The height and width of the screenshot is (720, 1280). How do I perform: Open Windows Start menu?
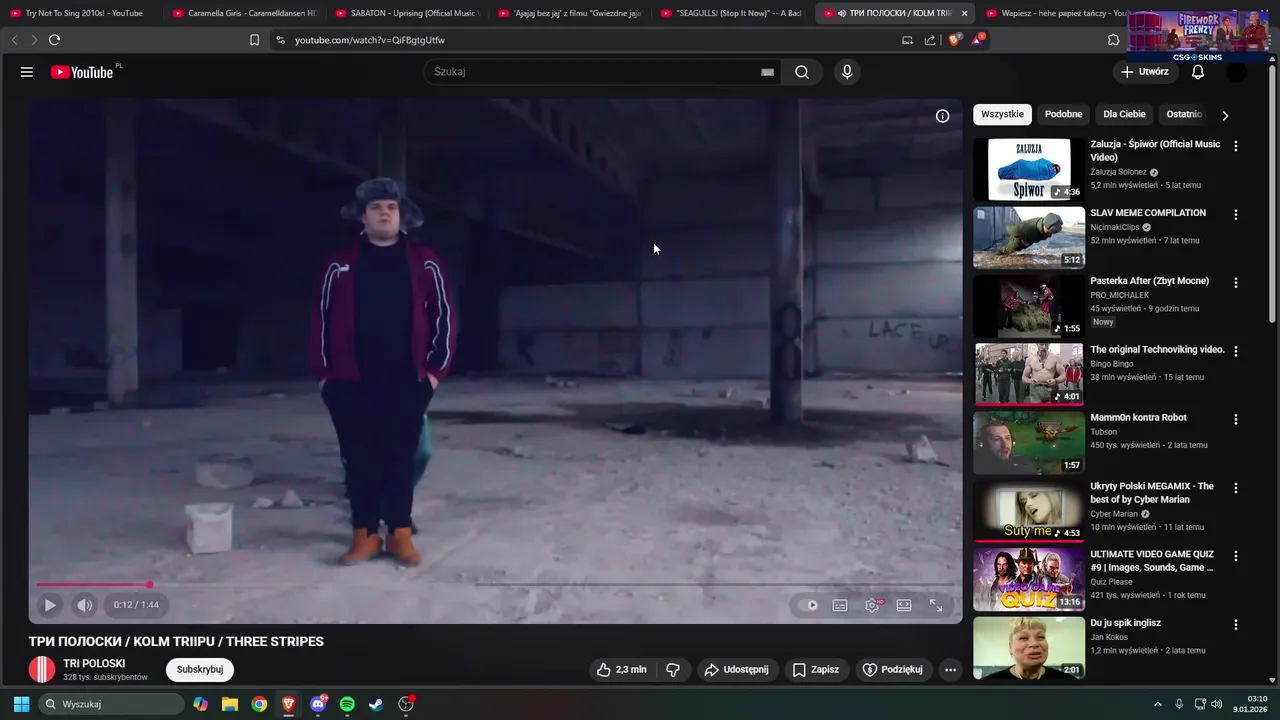coord(21,704)
